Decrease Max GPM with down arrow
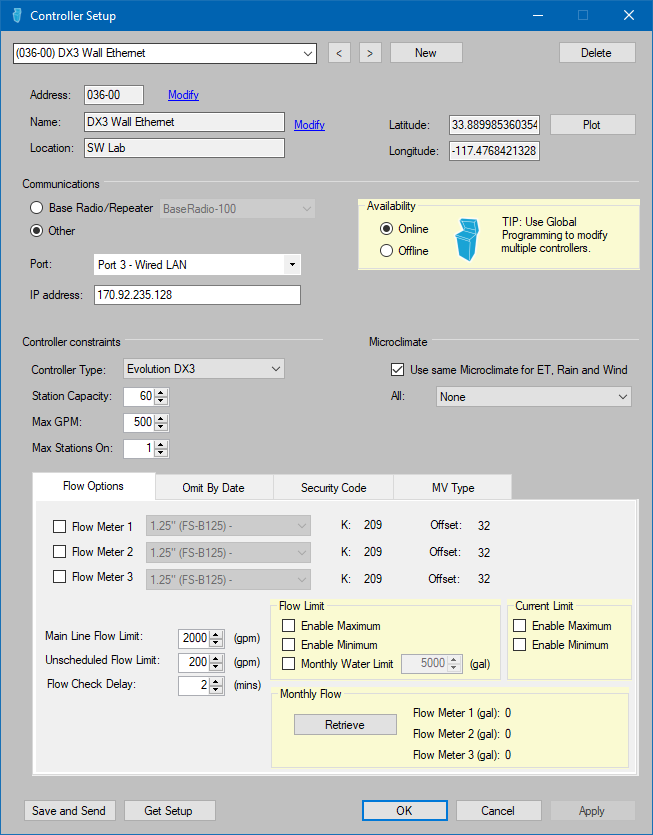Image resolution: width=653 pixels, height=835 pixels. (x=161, y=427)
